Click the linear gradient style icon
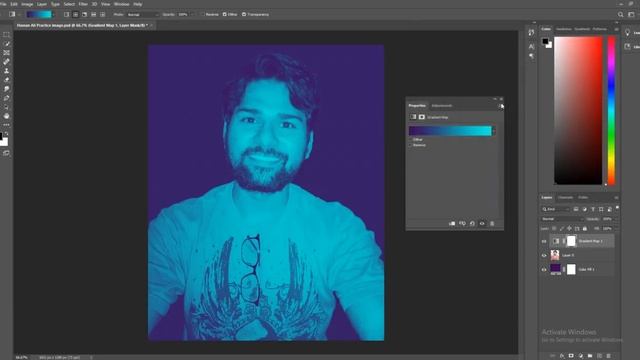 [x=67, y=14]
